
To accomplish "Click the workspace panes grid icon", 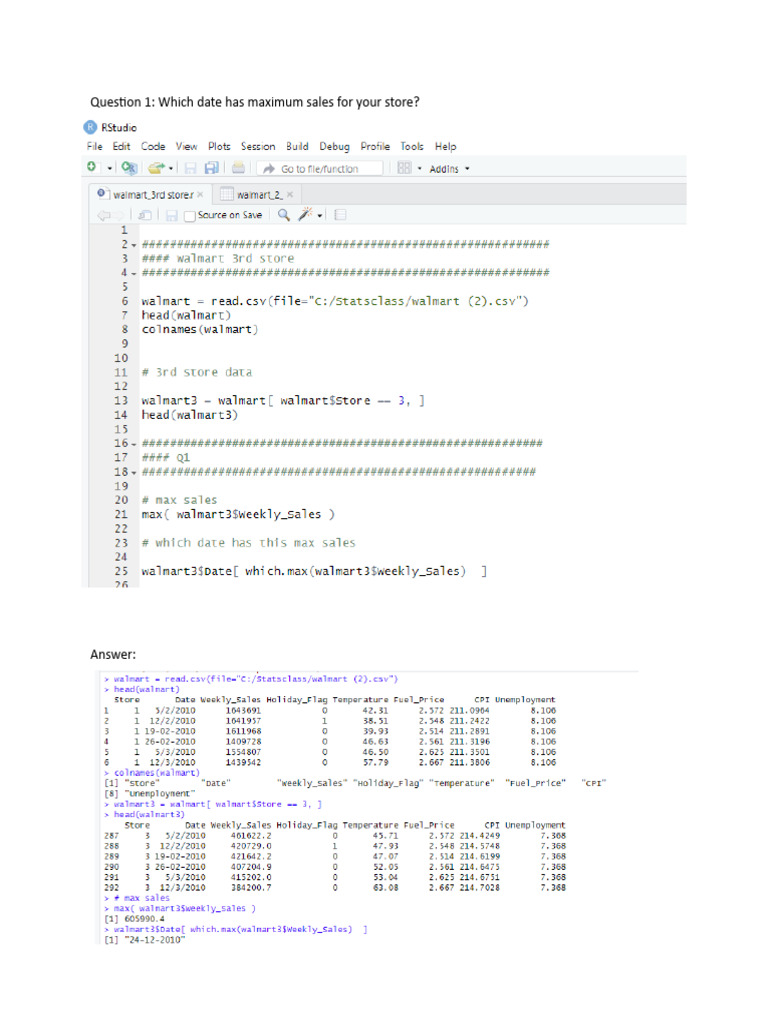I will (404, 168).
